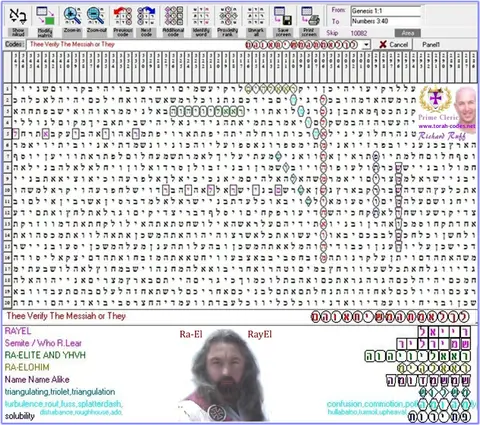Click the Save screen floppy disk icon
This screenshot has height=425, width=480.
pos(283,15)
